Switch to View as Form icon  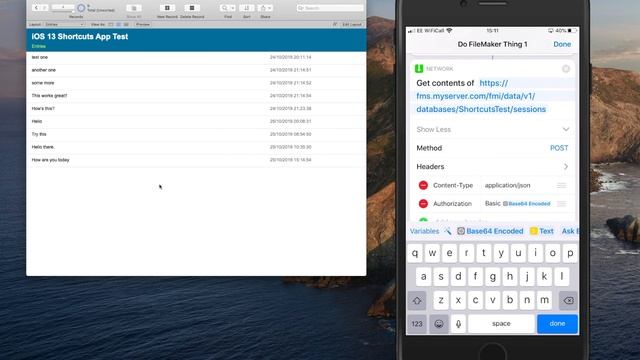tap(111, 24)
